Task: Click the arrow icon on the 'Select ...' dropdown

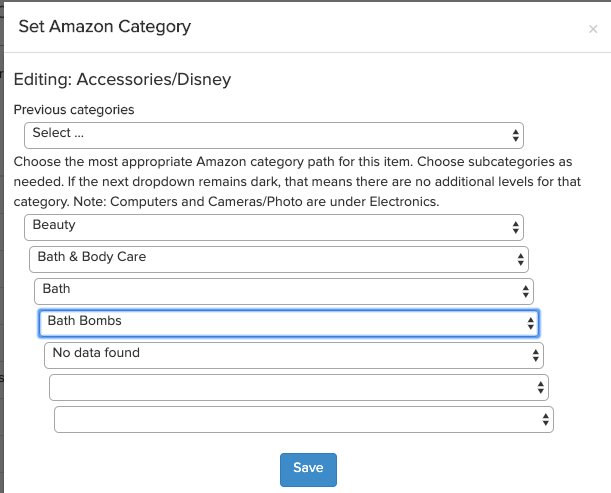Action: (515, 135)
